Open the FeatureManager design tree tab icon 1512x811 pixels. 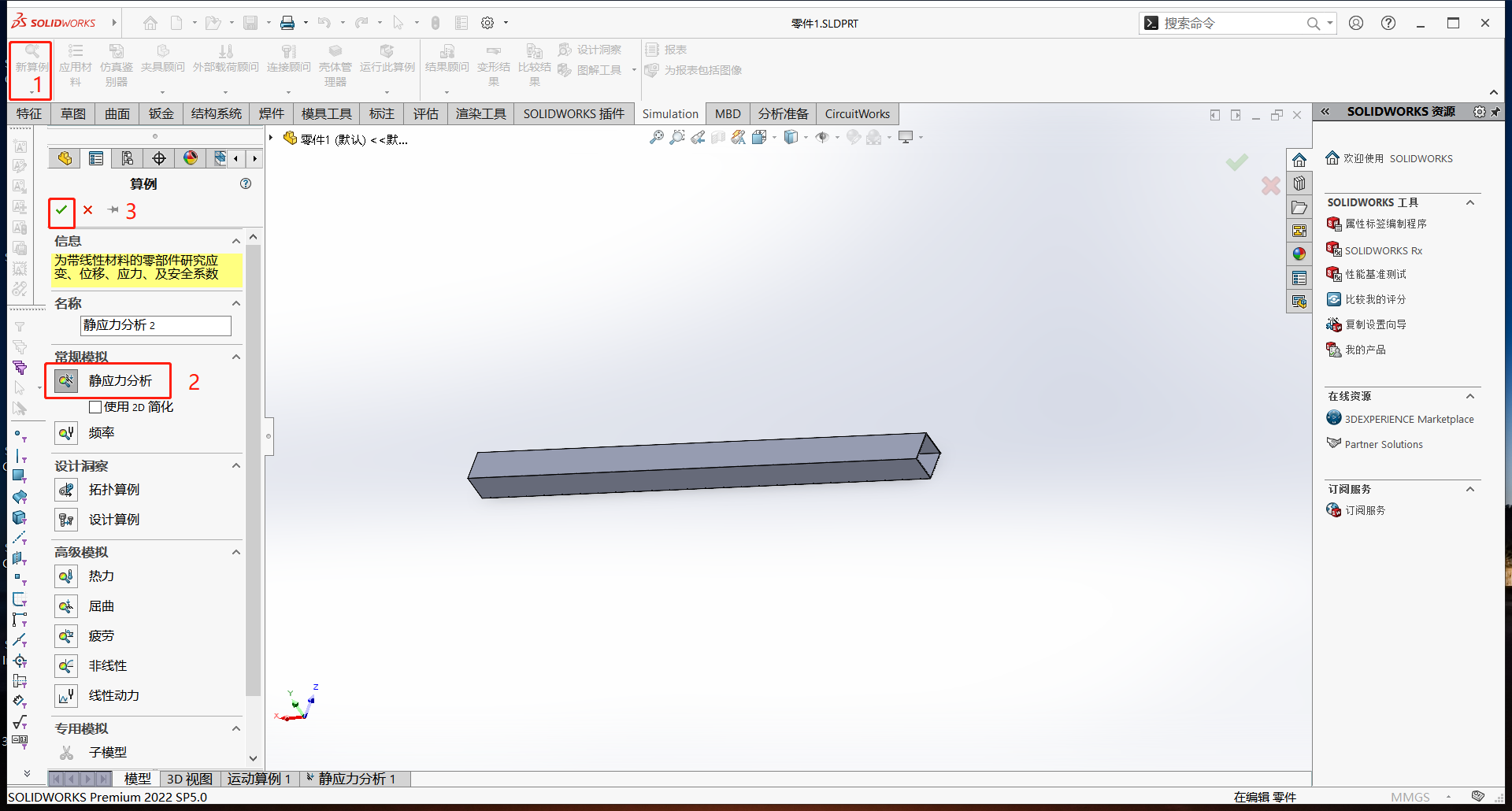65,158
